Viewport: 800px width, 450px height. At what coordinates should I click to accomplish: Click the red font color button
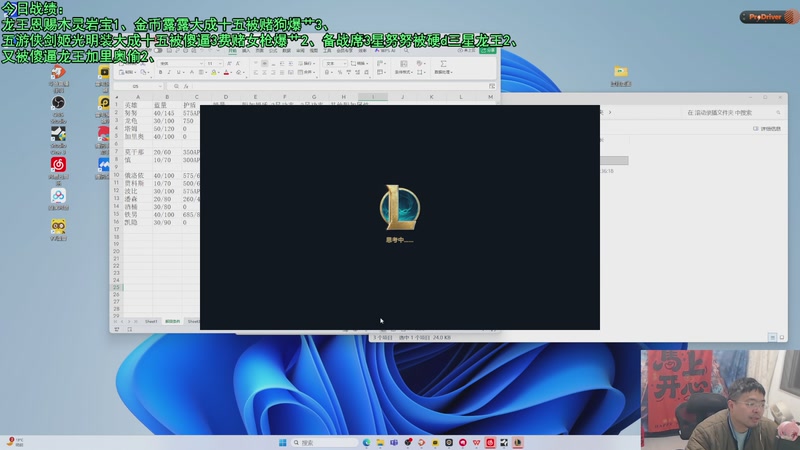pos(226,72)
